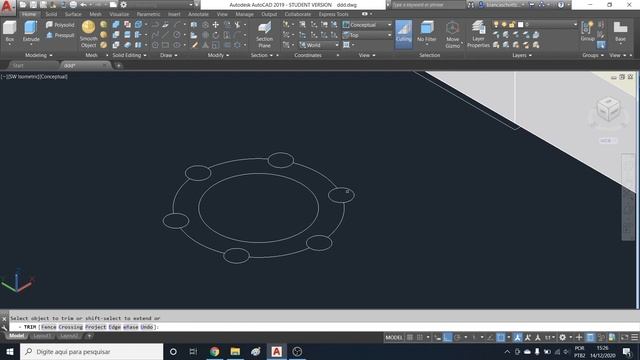This screenshot has width=640, height=360.
Task: Select the Move tool in Modify panel
Action: click(216, 25)
